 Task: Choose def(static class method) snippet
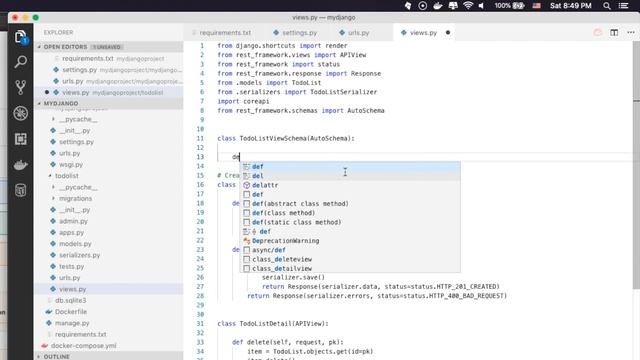point(350,222)
